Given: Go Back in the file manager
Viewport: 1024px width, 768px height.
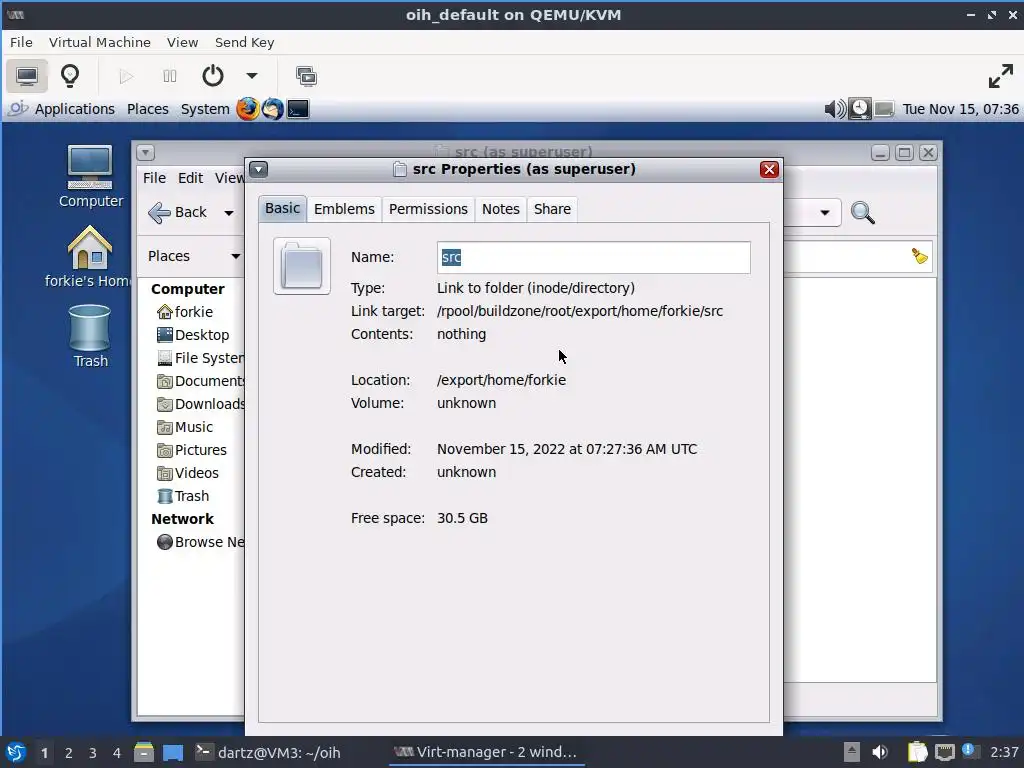Looking at the screenshot, I should (178, 212).
